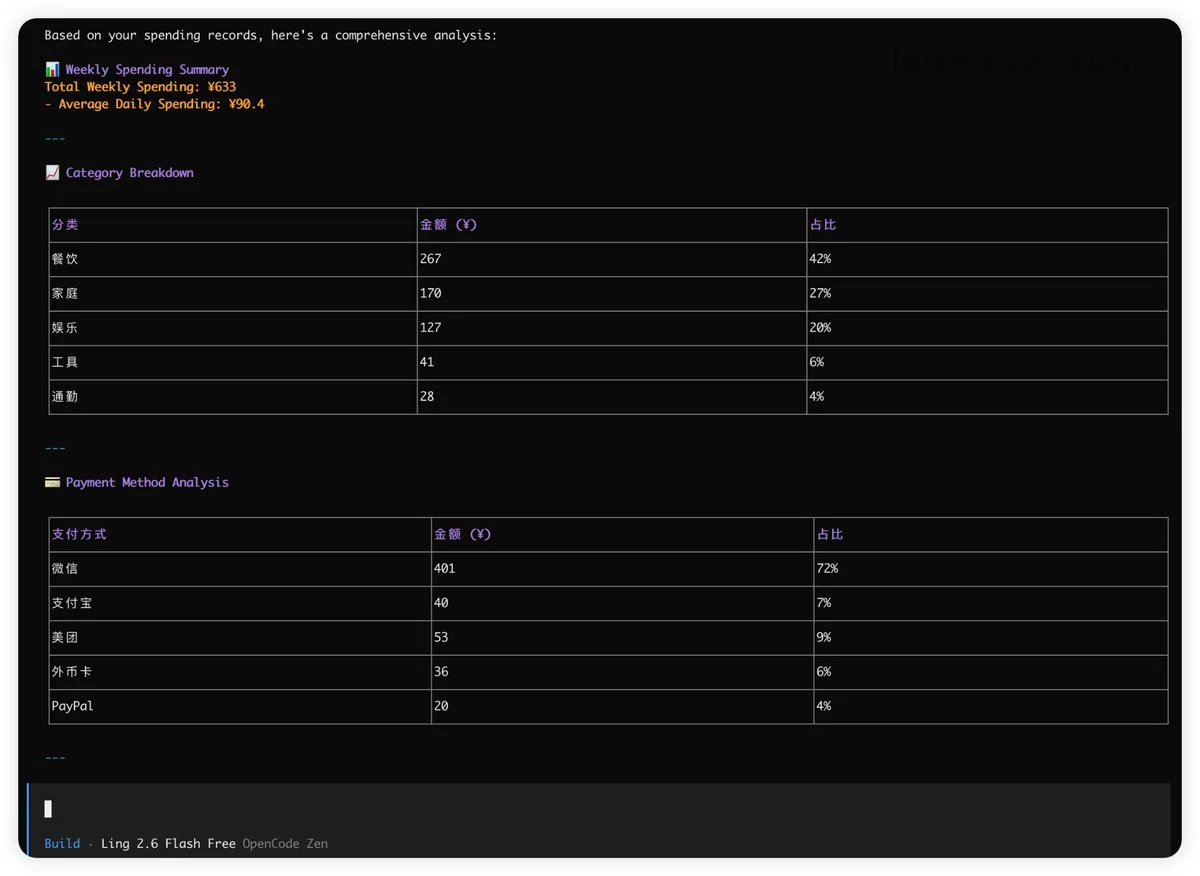Select the 娱乐 category row cell
Viewport: 1200px width, 876px height.
tap(65, 328)
